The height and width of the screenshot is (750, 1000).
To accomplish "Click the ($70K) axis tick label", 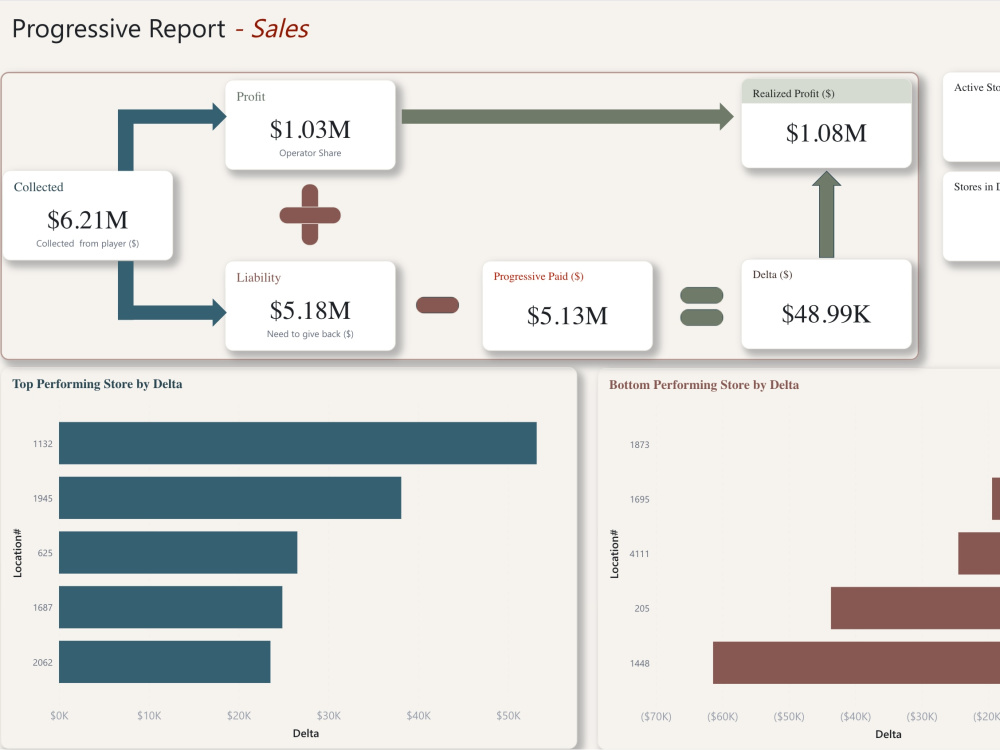I will [x=656, y=717].
